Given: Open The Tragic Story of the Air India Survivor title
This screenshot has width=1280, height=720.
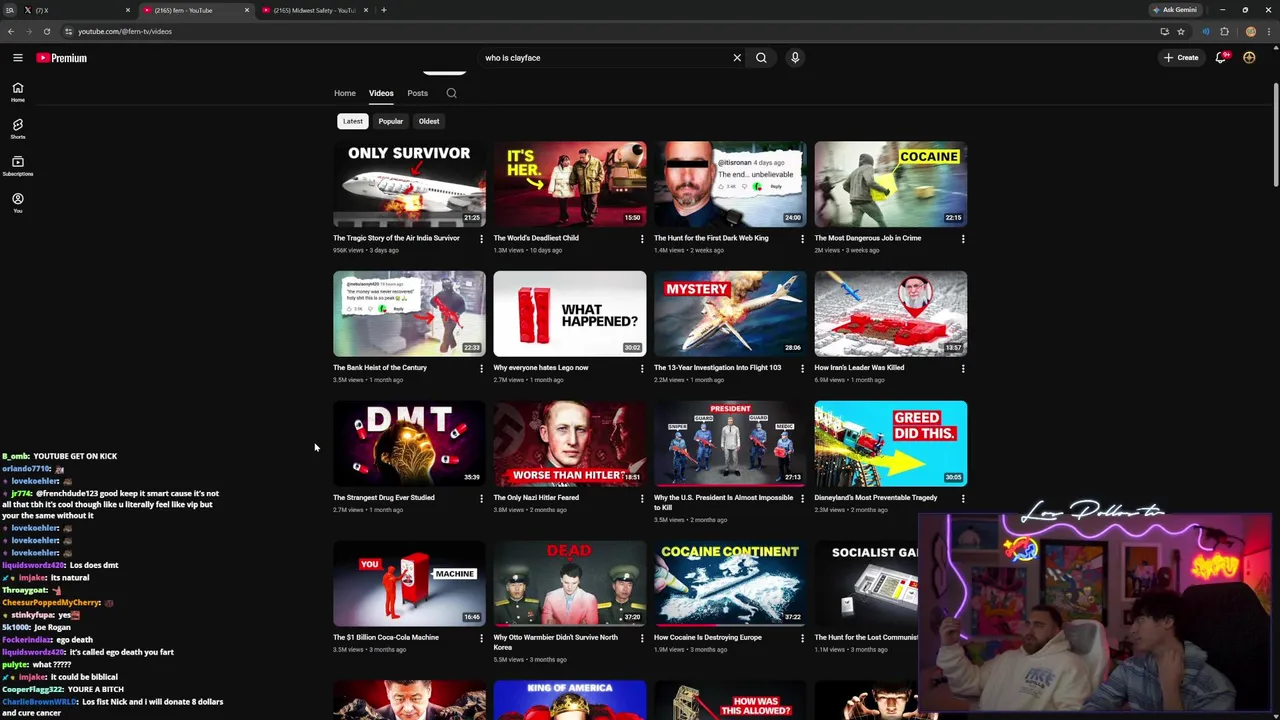Looking at the screenshot, I should pos(396,238).
